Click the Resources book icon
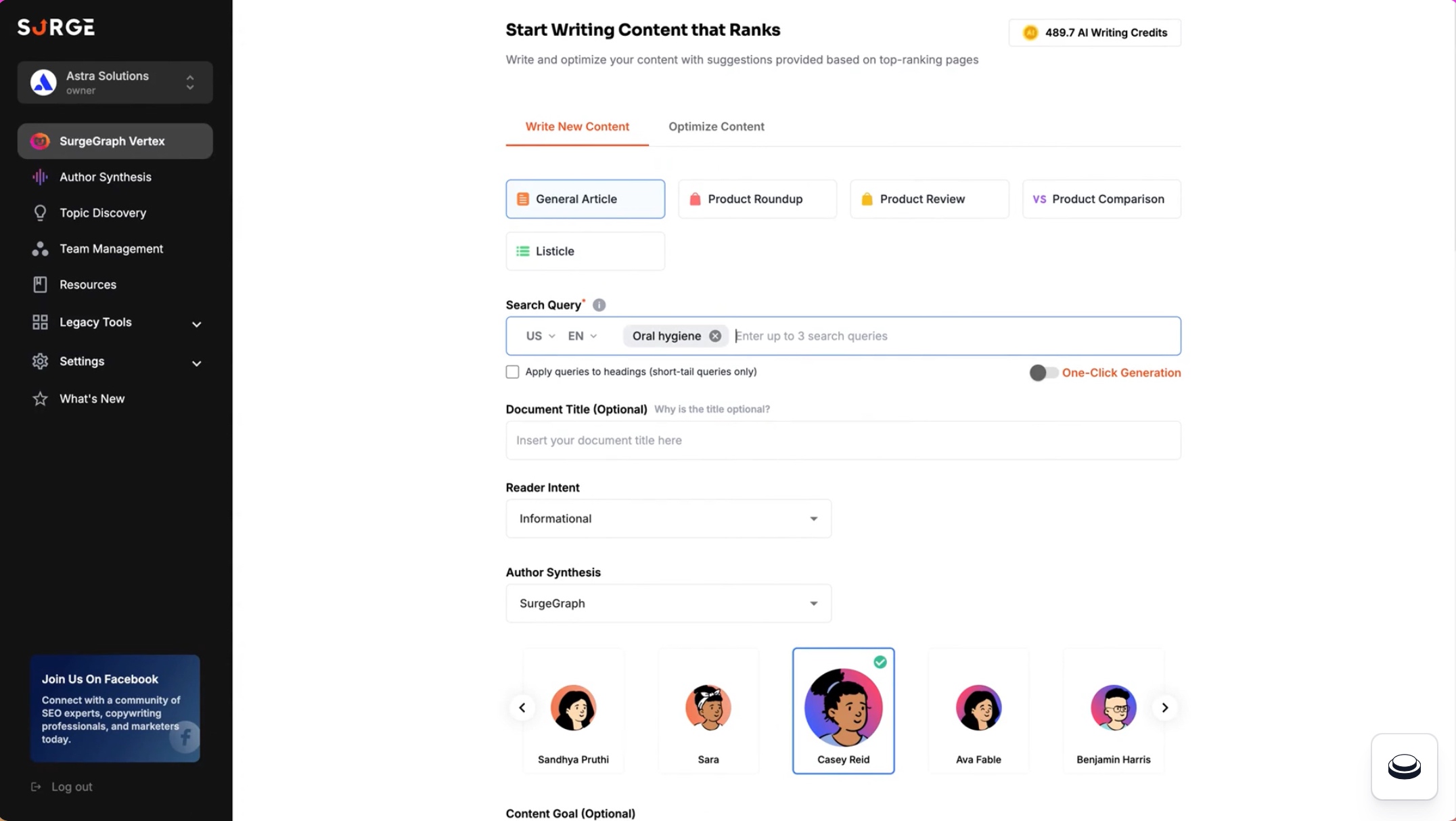Screen dimensions: 1456x821 pos(40,285)
